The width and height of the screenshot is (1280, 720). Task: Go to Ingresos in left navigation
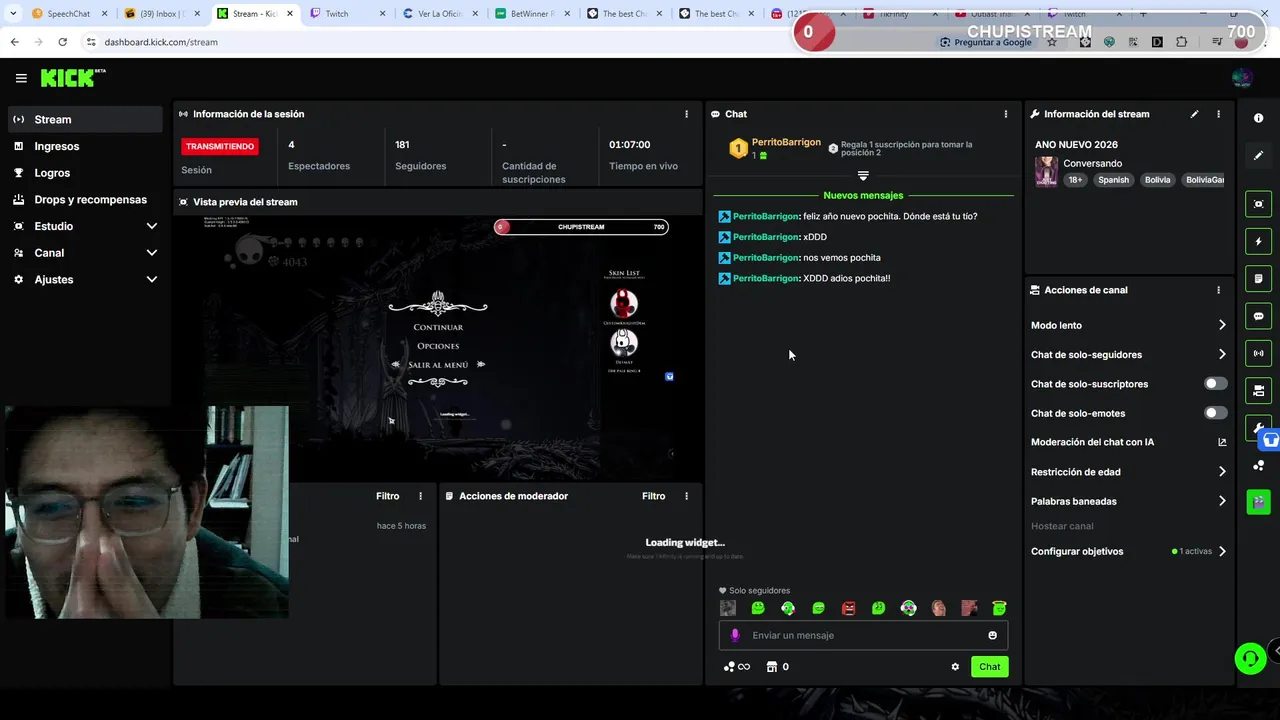pyautogui.click(x=84, y=146)
